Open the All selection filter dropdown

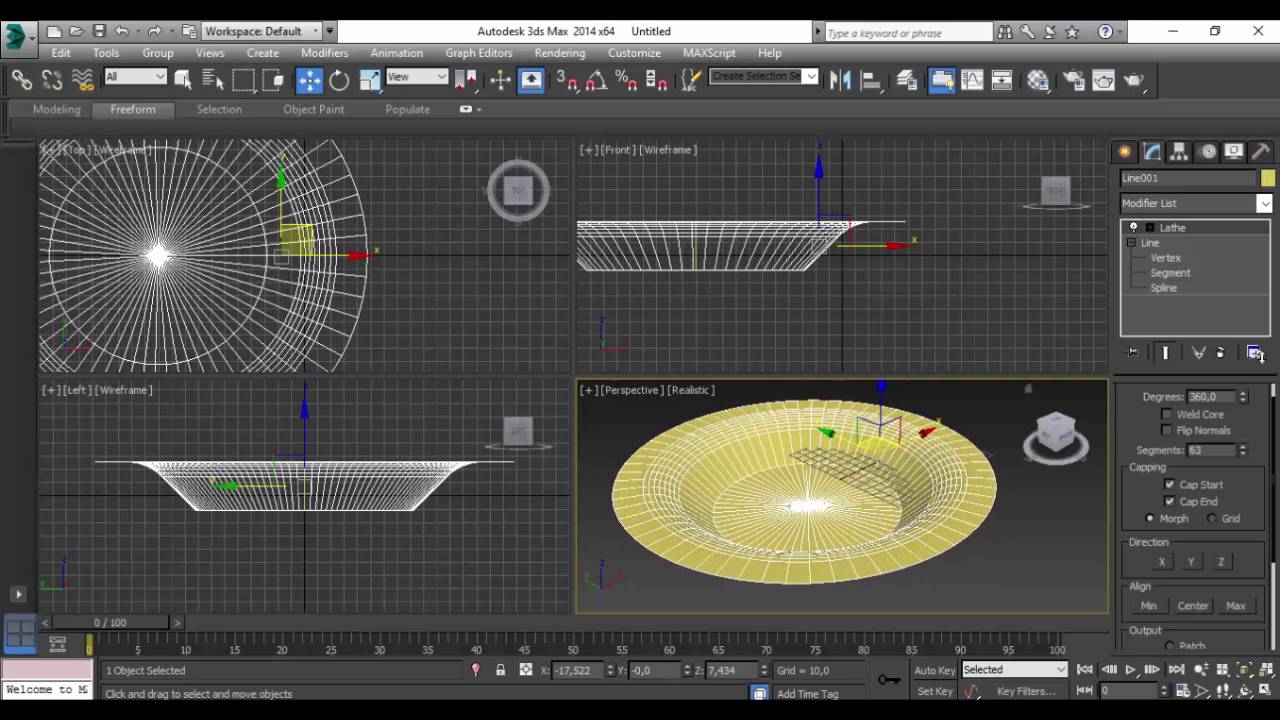point(135,77)
